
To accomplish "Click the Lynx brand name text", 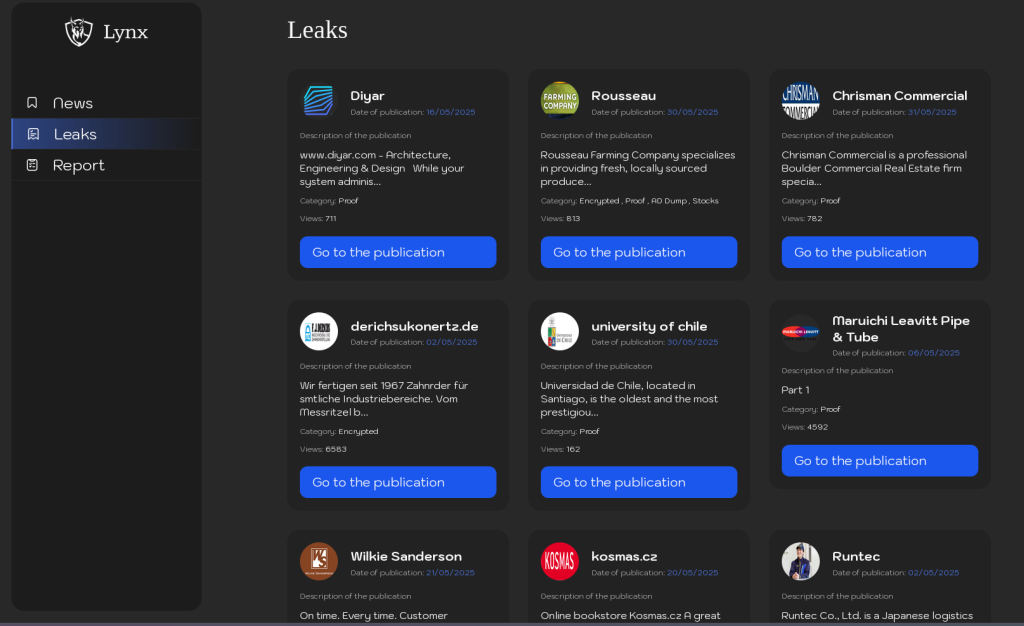I will coord(125,32).
